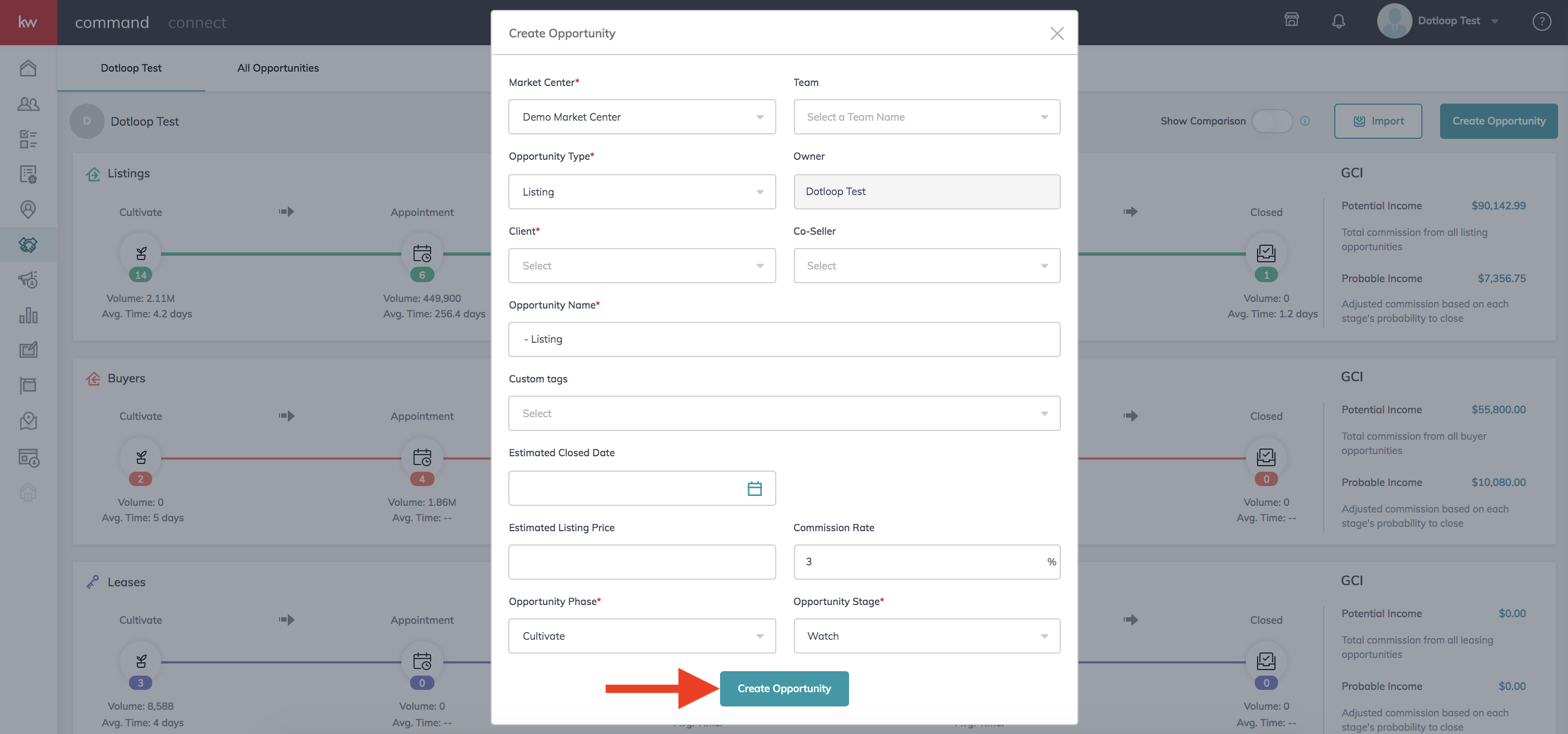Screen dimensions: 1568x734
Task: Switch to the All Opportunities tab
Action: tap(277, 68)
